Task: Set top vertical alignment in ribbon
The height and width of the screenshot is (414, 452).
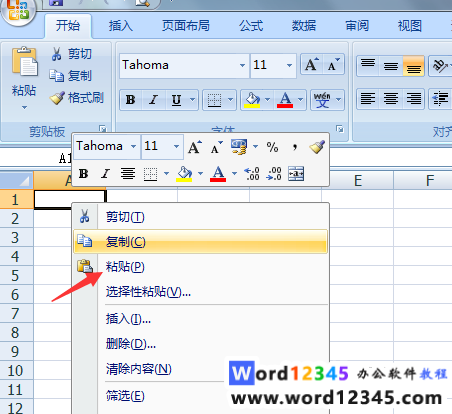Action: pos(368,66)
